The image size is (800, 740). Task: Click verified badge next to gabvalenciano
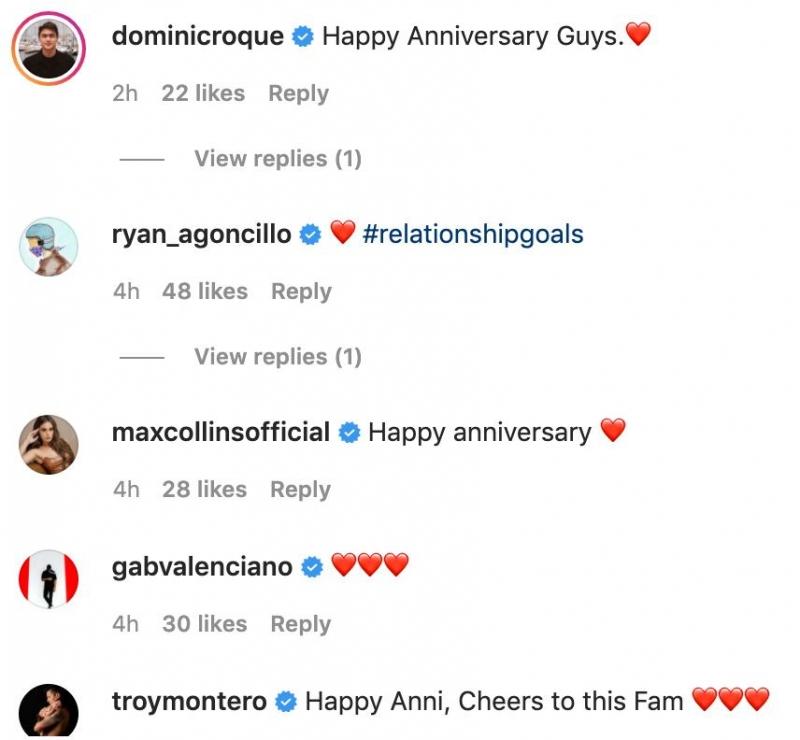coord(312,568)
